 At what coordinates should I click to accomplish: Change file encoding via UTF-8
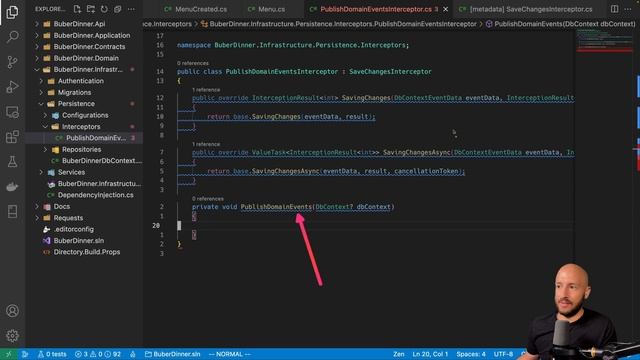tap(503, 354)
